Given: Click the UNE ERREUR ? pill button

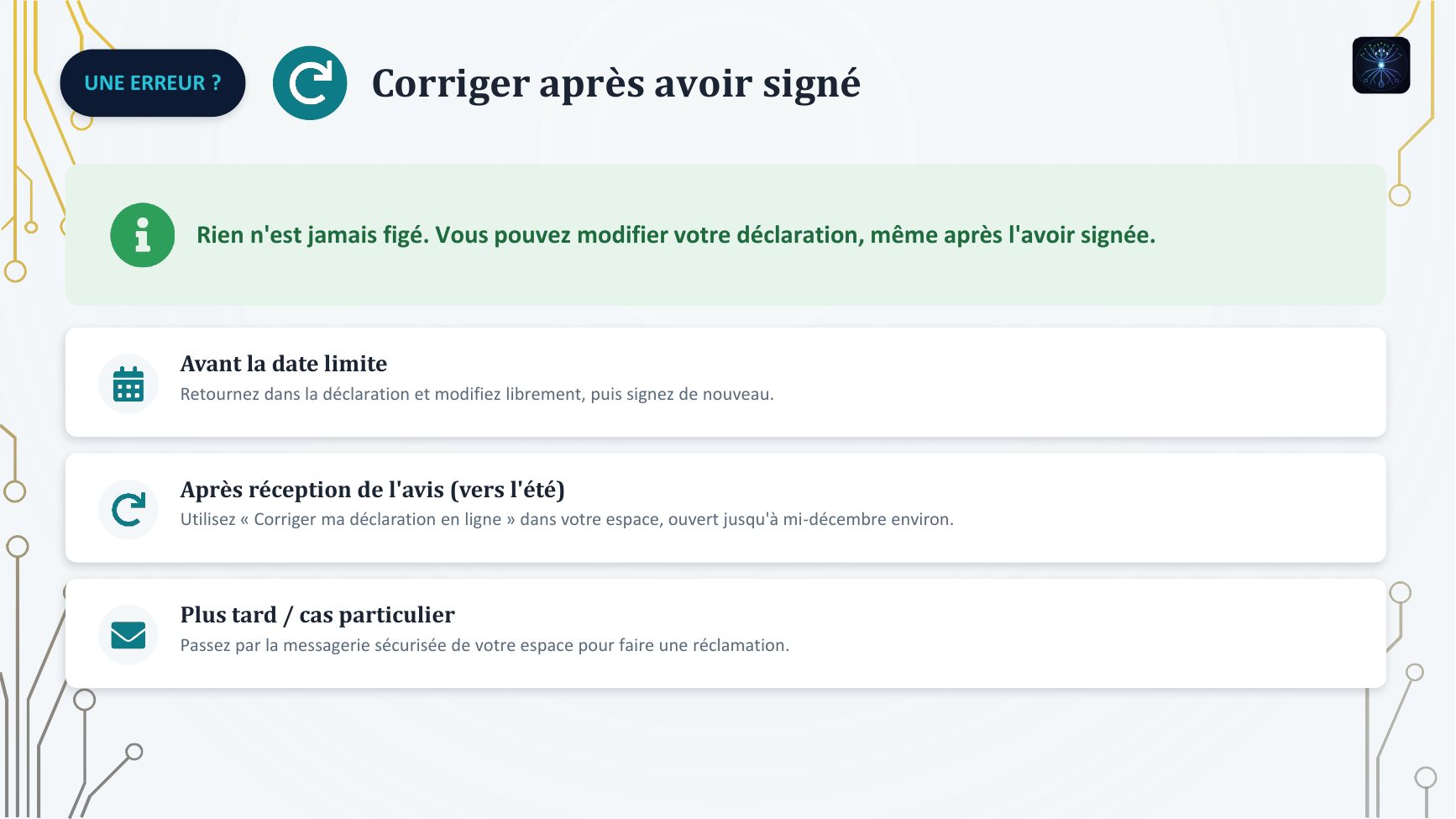Looking at the screenshot, I should click(153, 83).
